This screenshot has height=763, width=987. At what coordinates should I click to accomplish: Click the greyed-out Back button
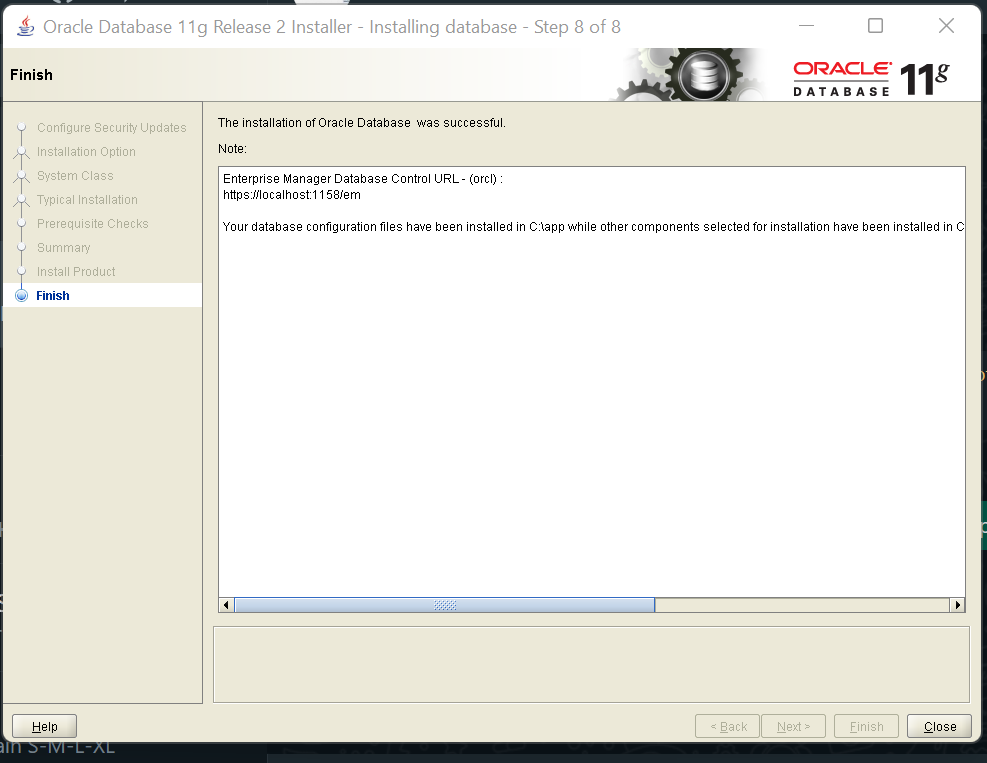pos(728,726)
